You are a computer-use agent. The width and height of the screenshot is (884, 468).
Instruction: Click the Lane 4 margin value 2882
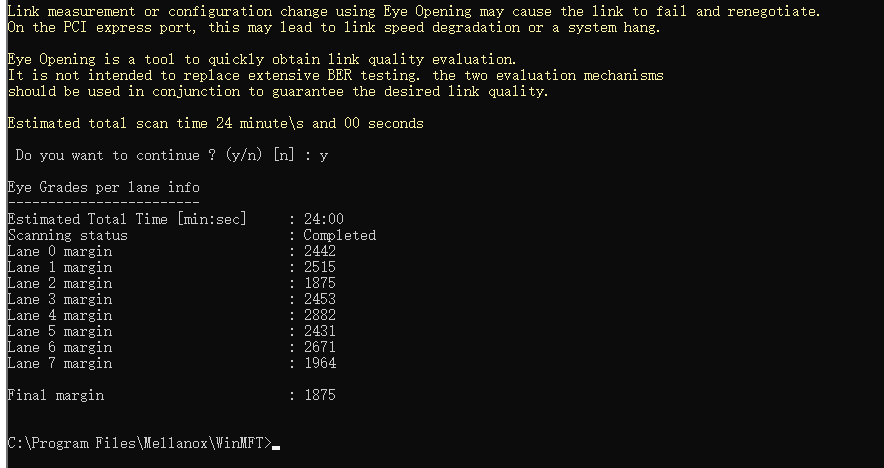tap(319, 316)
